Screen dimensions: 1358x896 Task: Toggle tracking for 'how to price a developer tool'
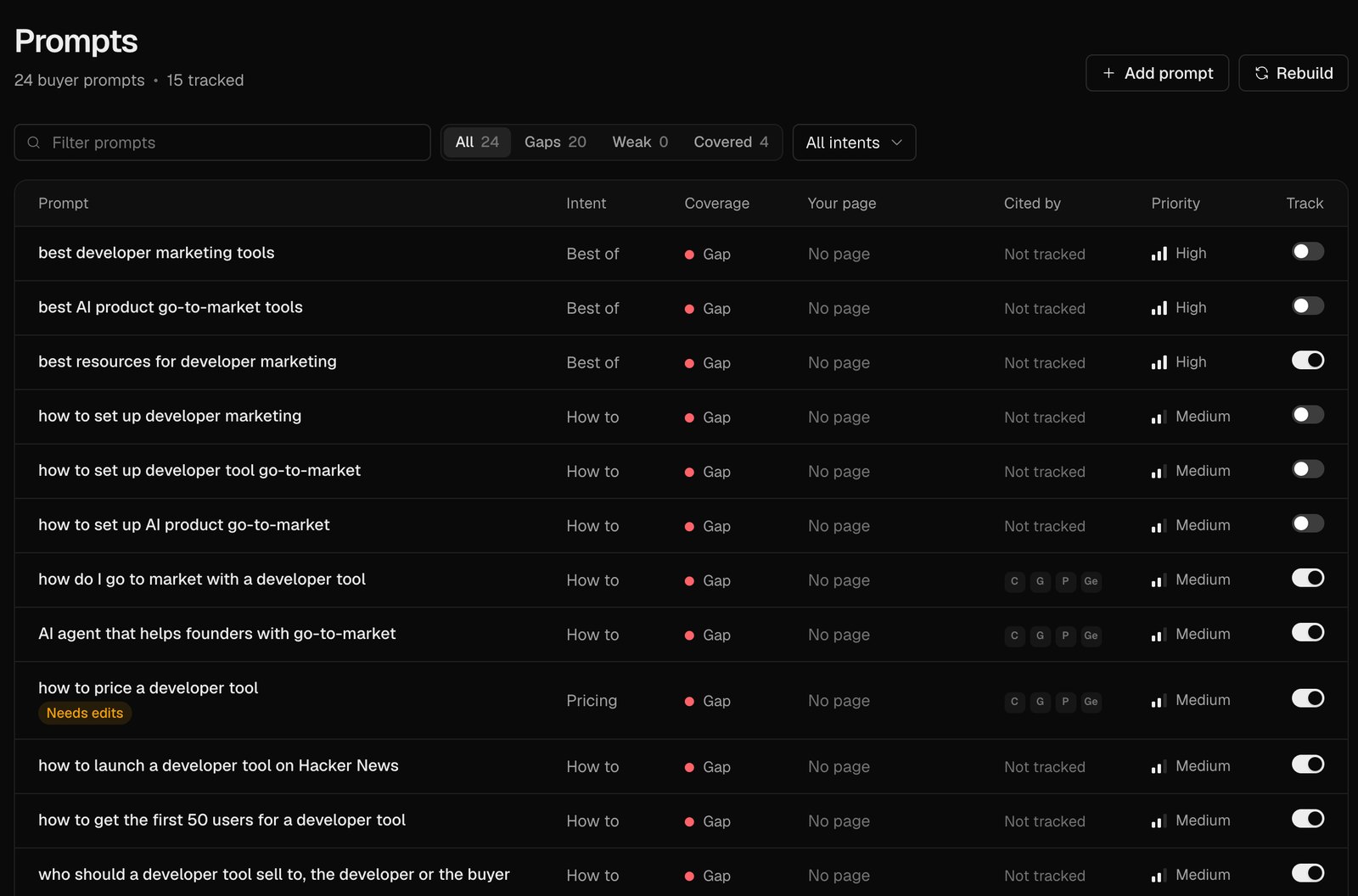[1308, 698]
